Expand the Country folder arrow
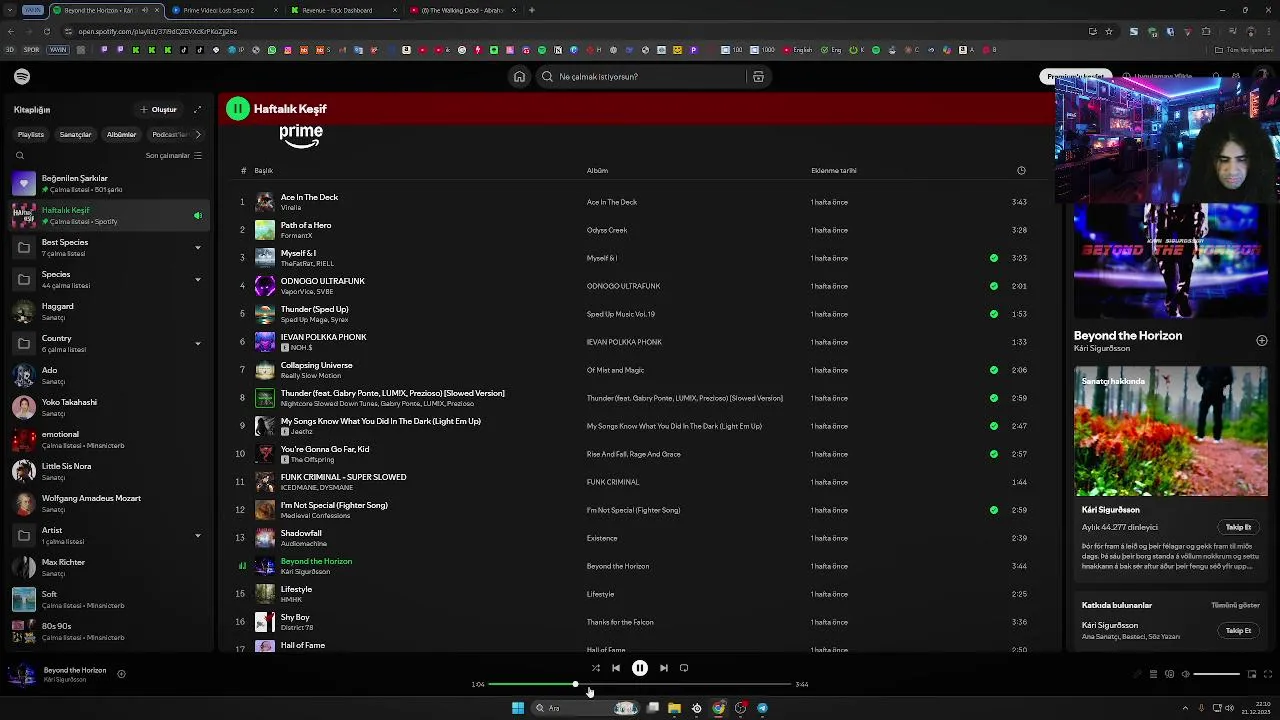Image resolution: width=1280 pixels, height=720 pixels. point(197,344)
